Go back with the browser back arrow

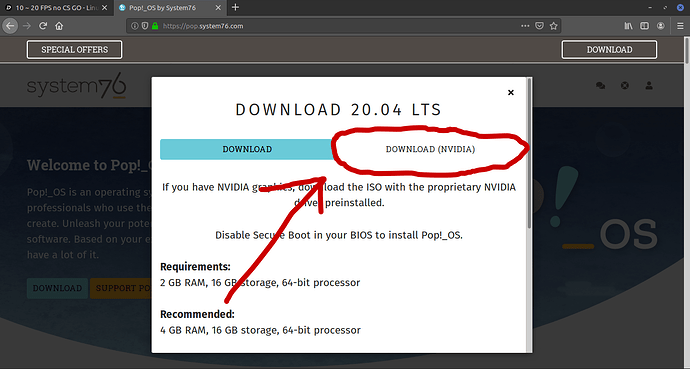pyautogui.click(x=10, y=26)
